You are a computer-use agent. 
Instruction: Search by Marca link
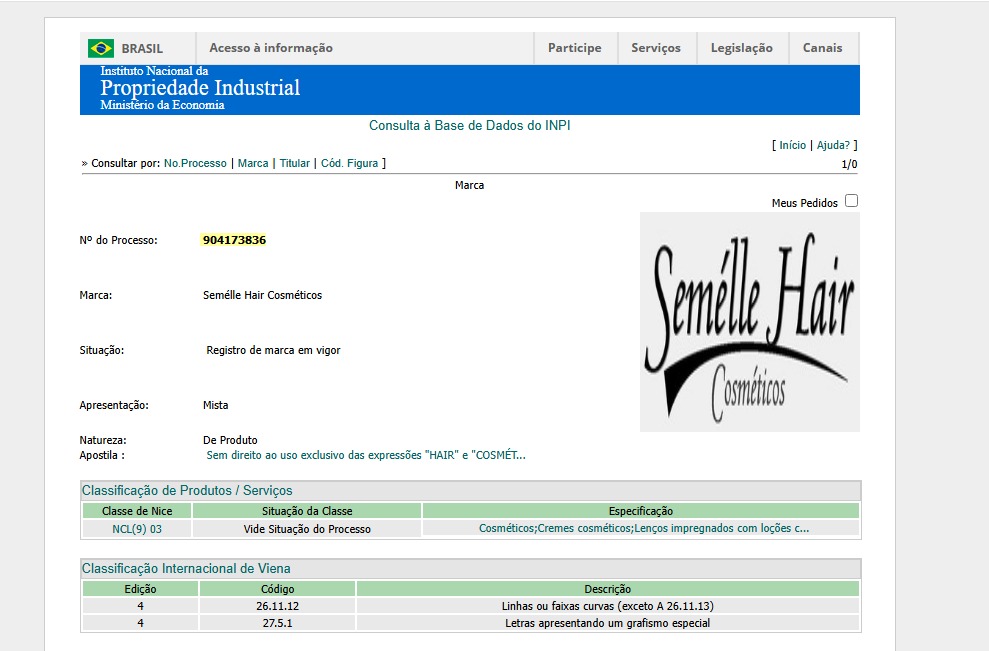(253, 163)
